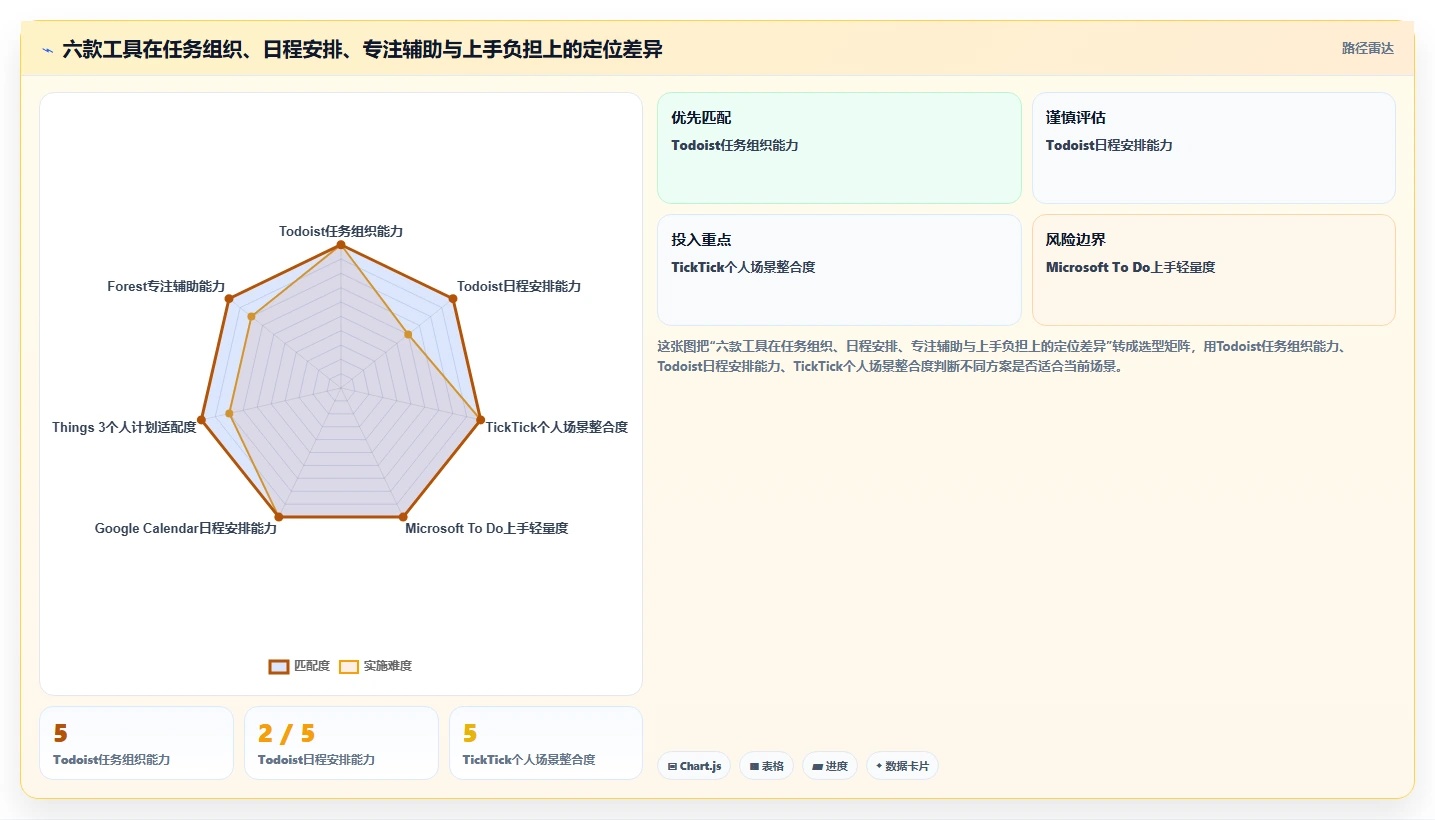Click the Microsoft To Do上手轻量度 radar axis label
This screenshot has height=820, width=1435.
487,528
